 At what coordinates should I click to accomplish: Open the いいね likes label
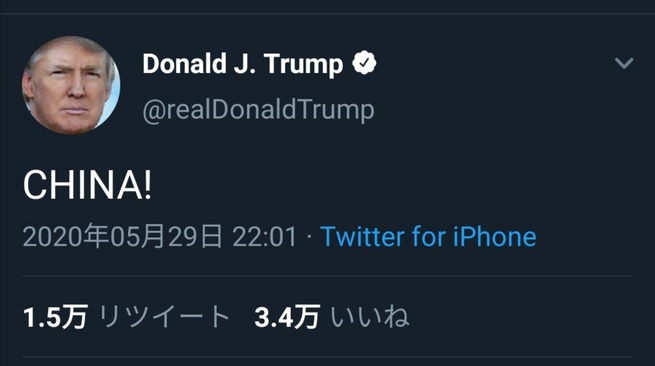[x=370, y=317]
